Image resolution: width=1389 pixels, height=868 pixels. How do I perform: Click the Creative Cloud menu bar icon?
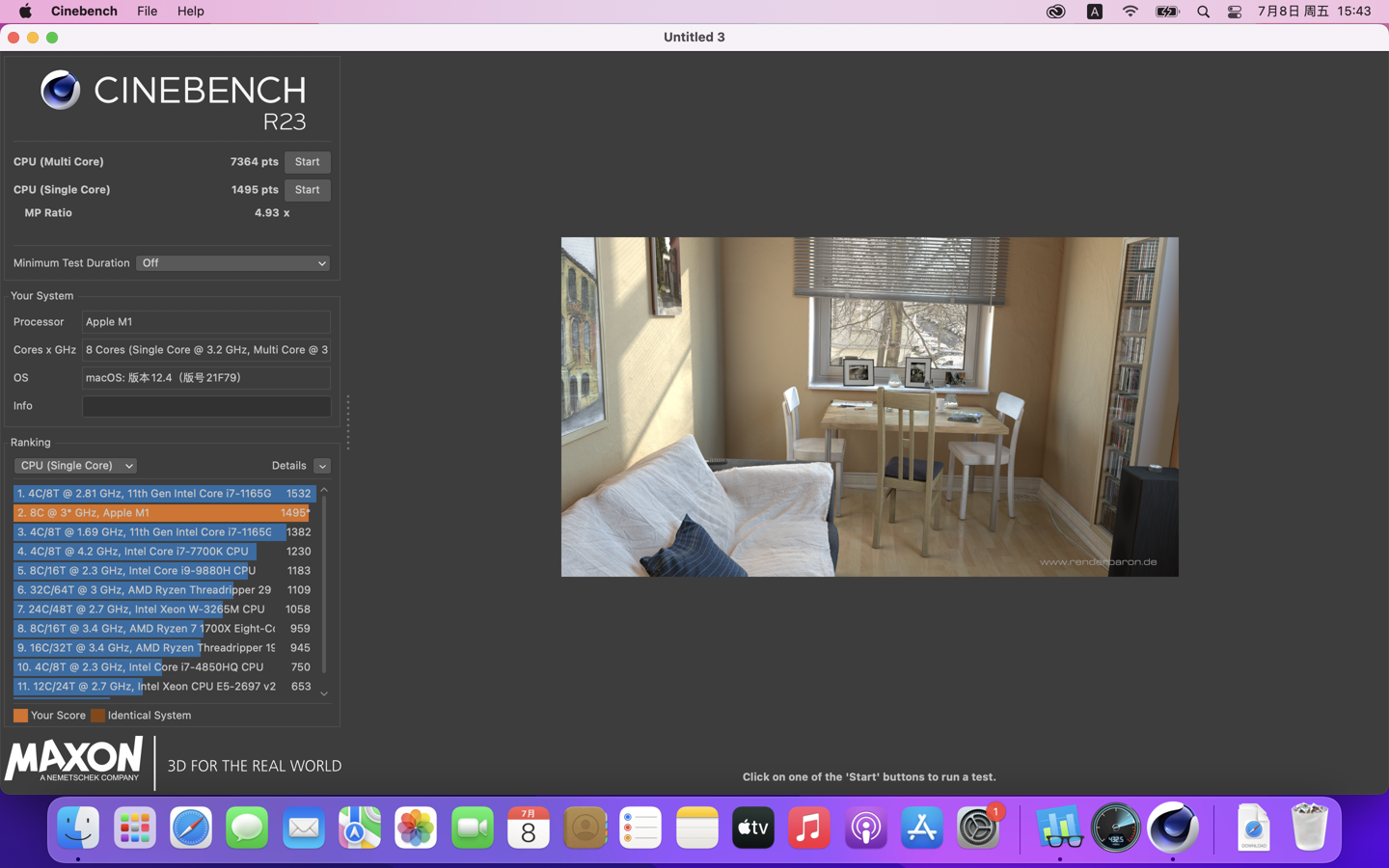1056,12
